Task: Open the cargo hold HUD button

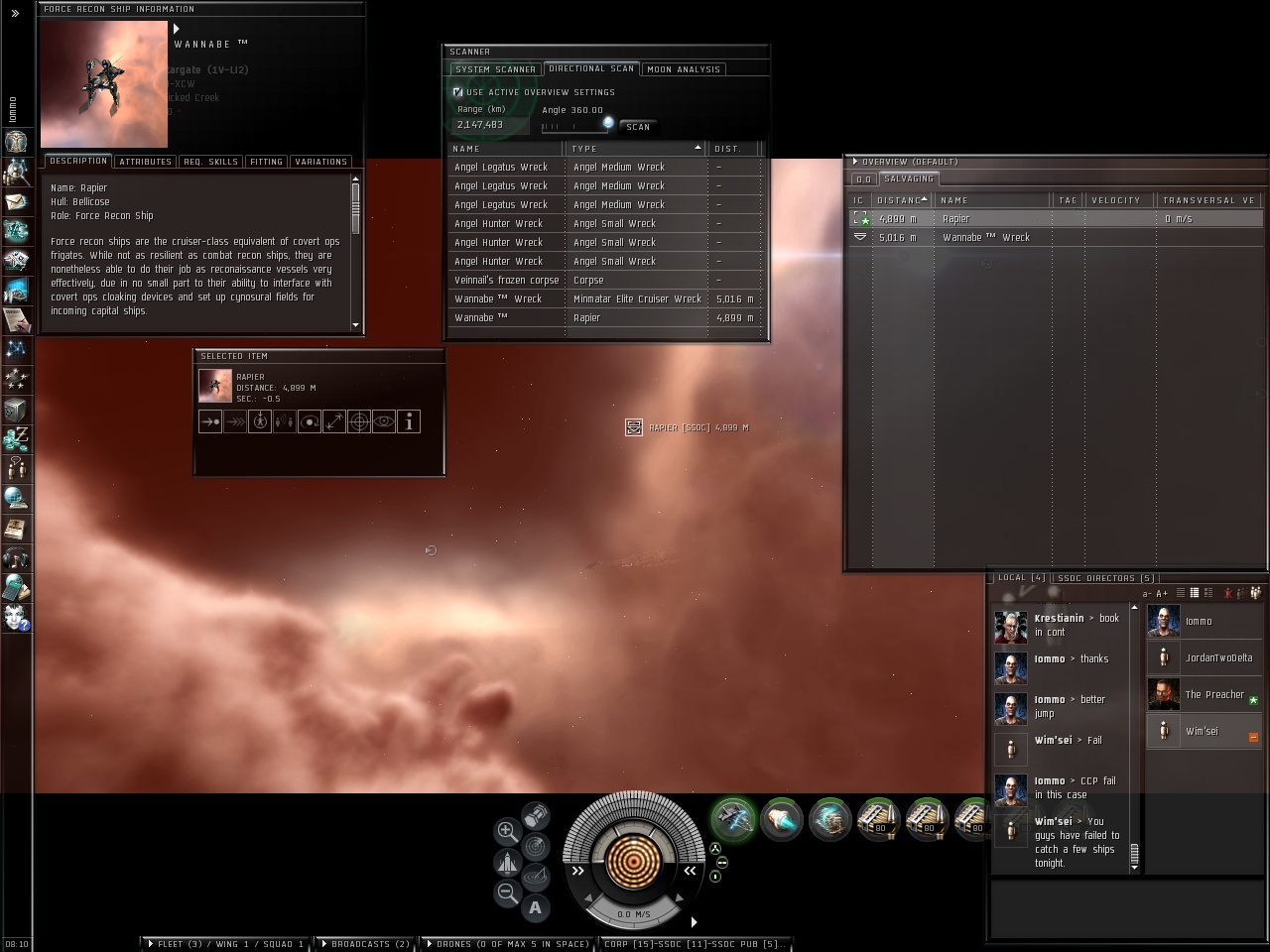Action: click(x=536, y=815)
